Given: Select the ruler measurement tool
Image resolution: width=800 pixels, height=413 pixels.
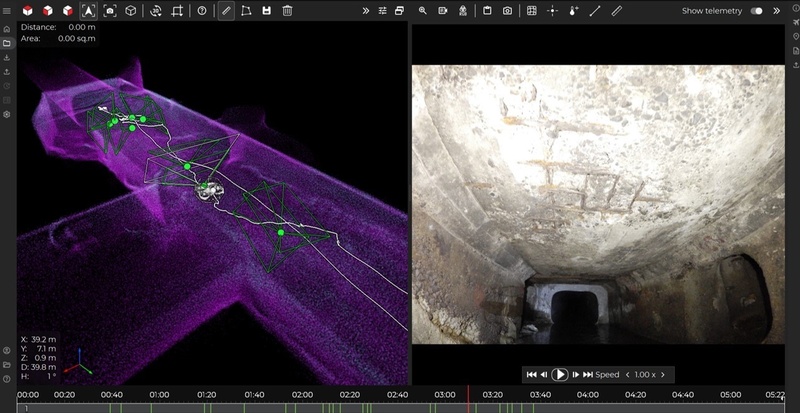Looking at the screenshot, I should [226, 11].
